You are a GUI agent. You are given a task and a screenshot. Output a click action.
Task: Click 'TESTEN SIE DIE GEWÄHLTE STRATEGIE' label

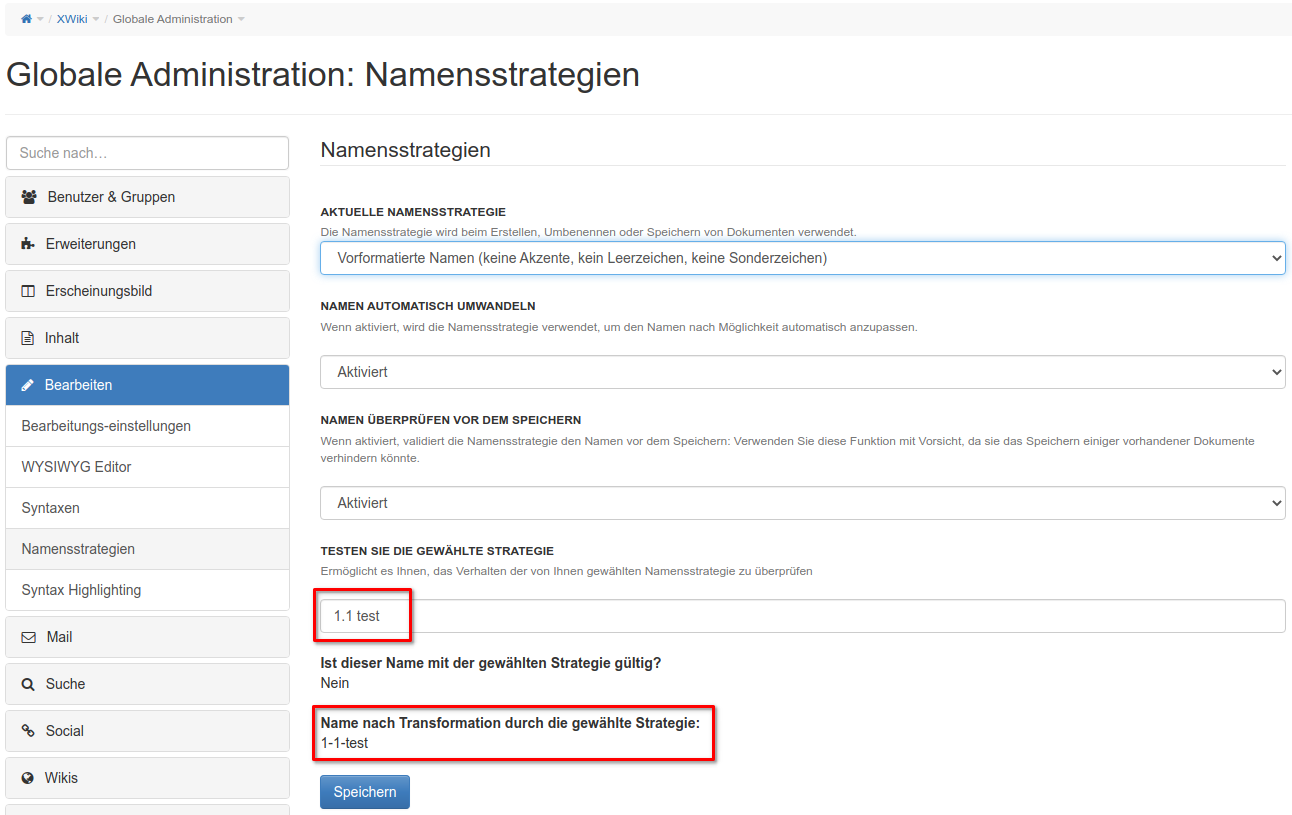(437, 551)
